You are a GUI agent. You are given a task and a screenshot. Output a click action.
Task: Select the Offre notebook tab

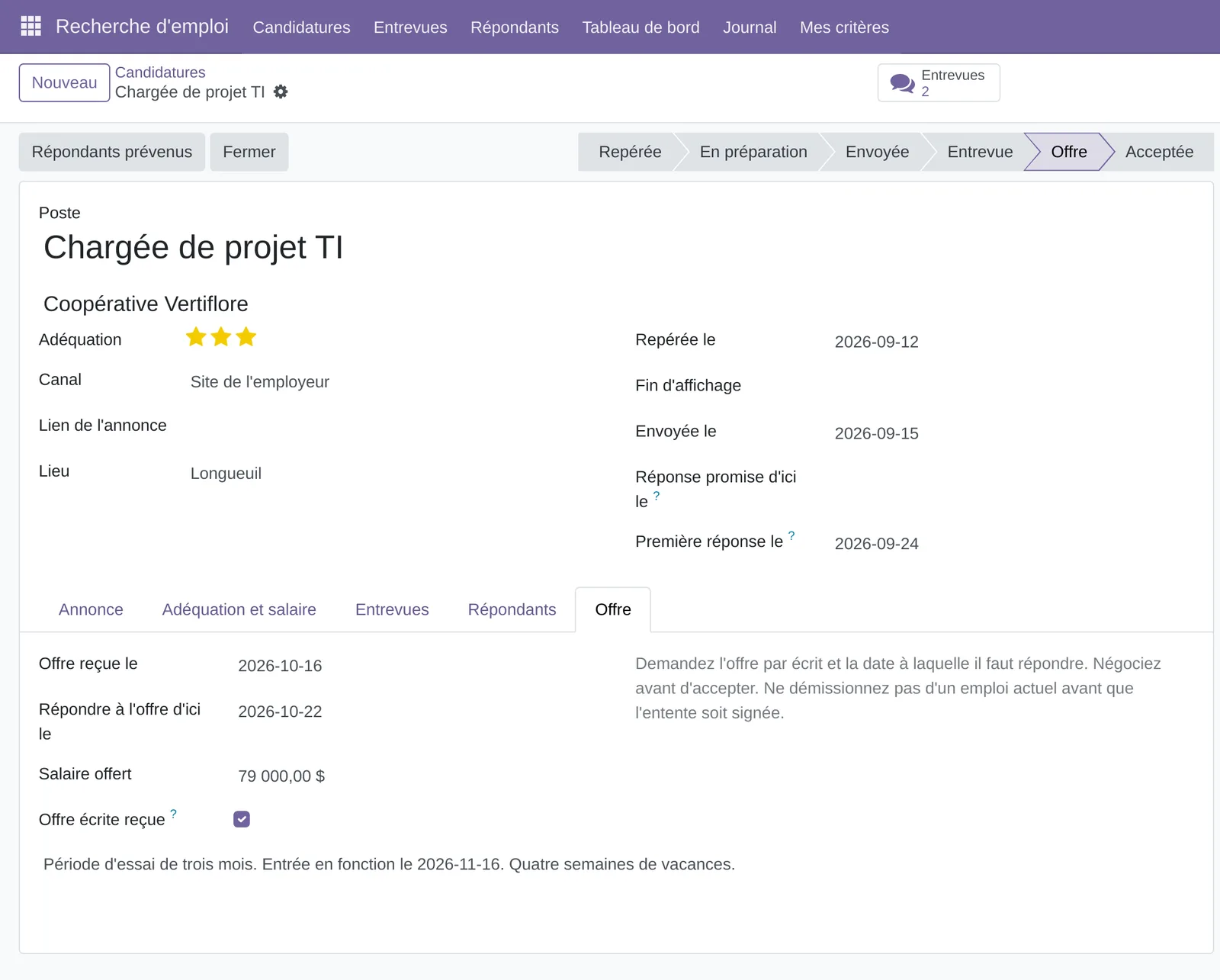click(613, 609)
